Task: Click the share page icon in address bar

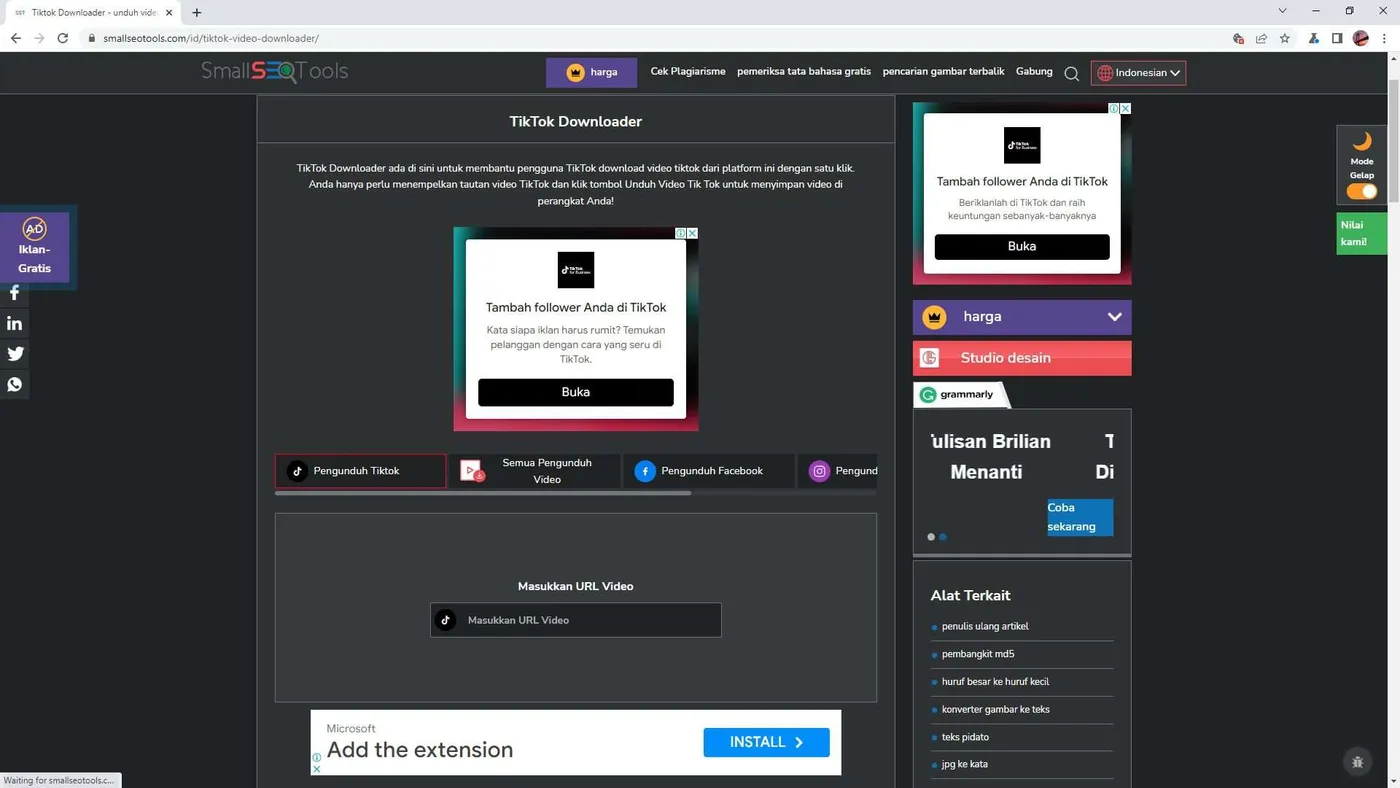Action: [1262, 38]
